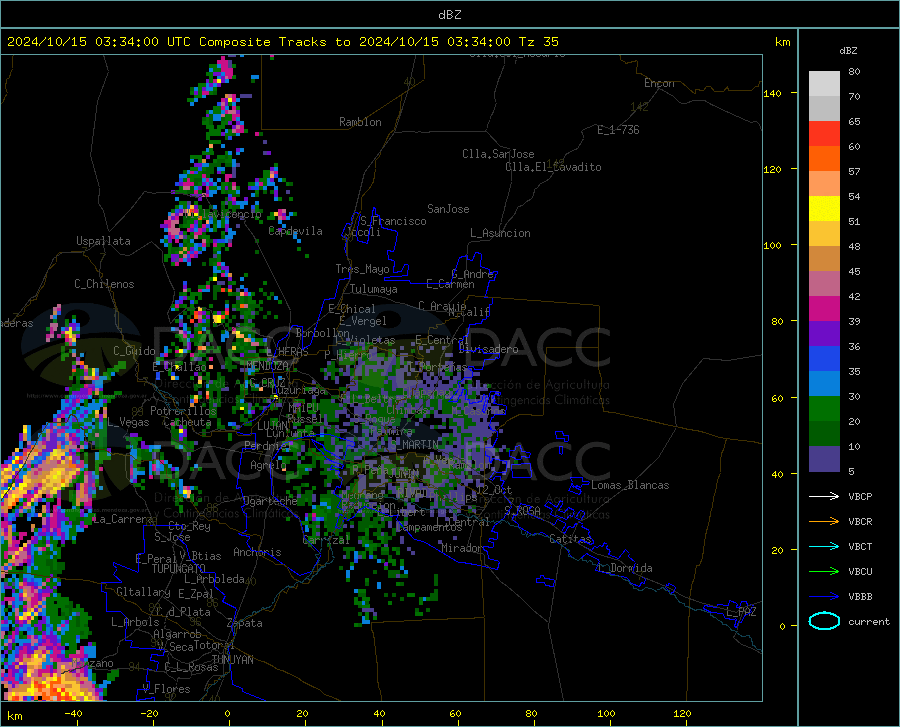The image size is (900, 727).
Task: Click the MENDOZA city label
Action: [x=267, y=366]
